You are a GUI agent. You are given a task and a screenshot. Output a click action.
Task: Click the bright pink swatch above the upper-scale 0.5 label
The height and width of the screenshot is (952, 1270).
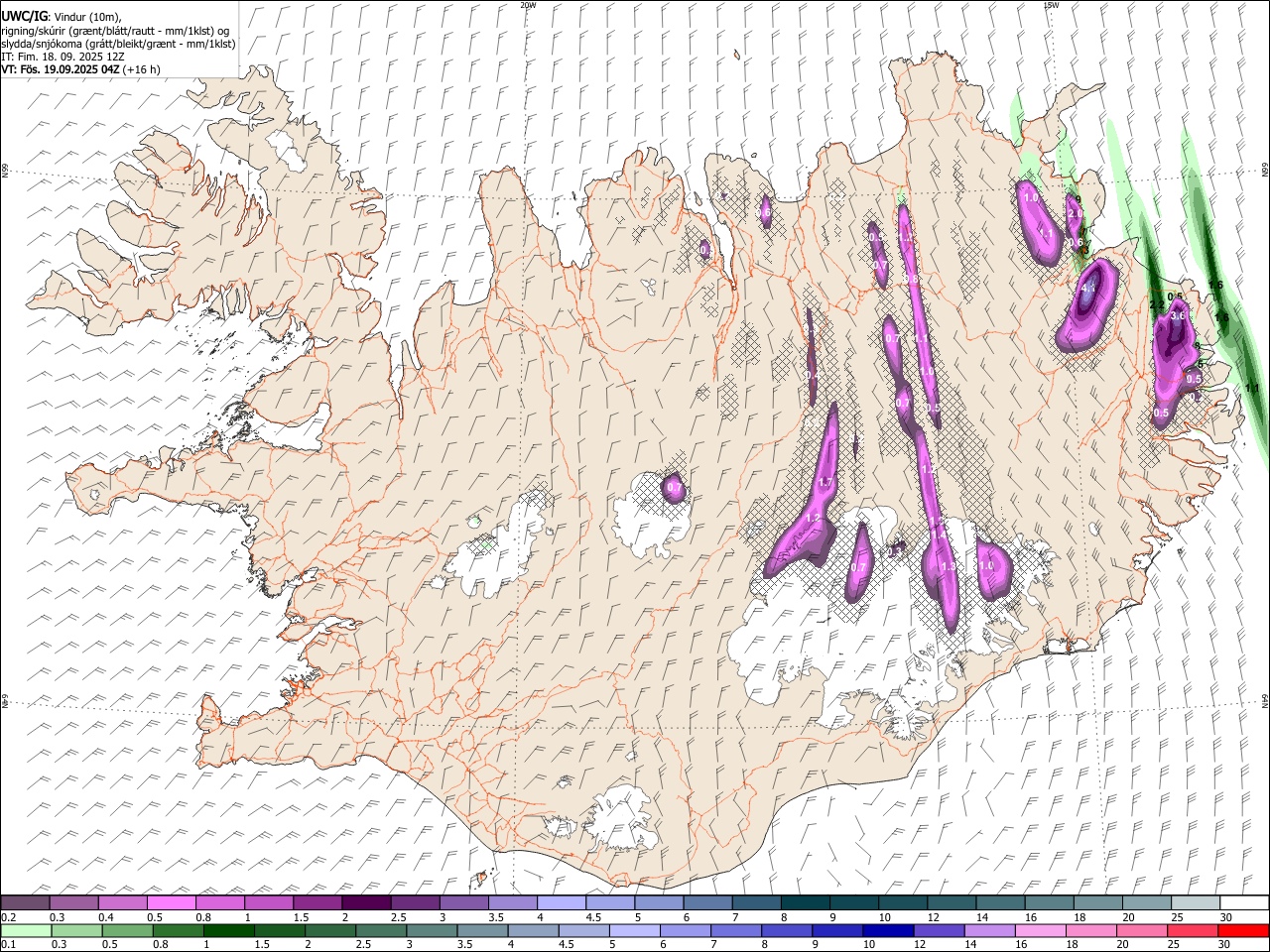[x=172, y=903]
